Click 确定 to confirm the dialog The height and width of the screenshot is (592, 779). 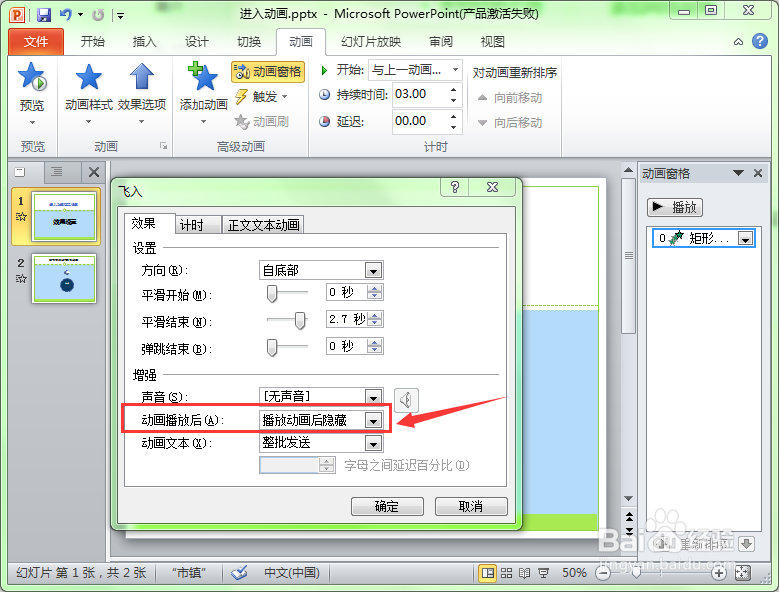(x=387, y=506)
